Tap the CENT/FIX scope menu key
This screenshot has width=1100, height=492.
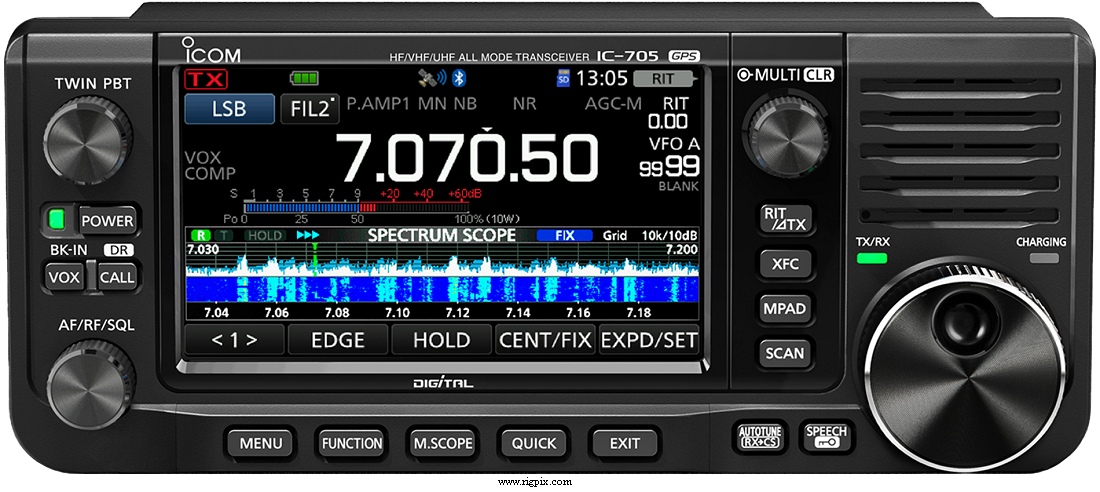tap(545, 340)
